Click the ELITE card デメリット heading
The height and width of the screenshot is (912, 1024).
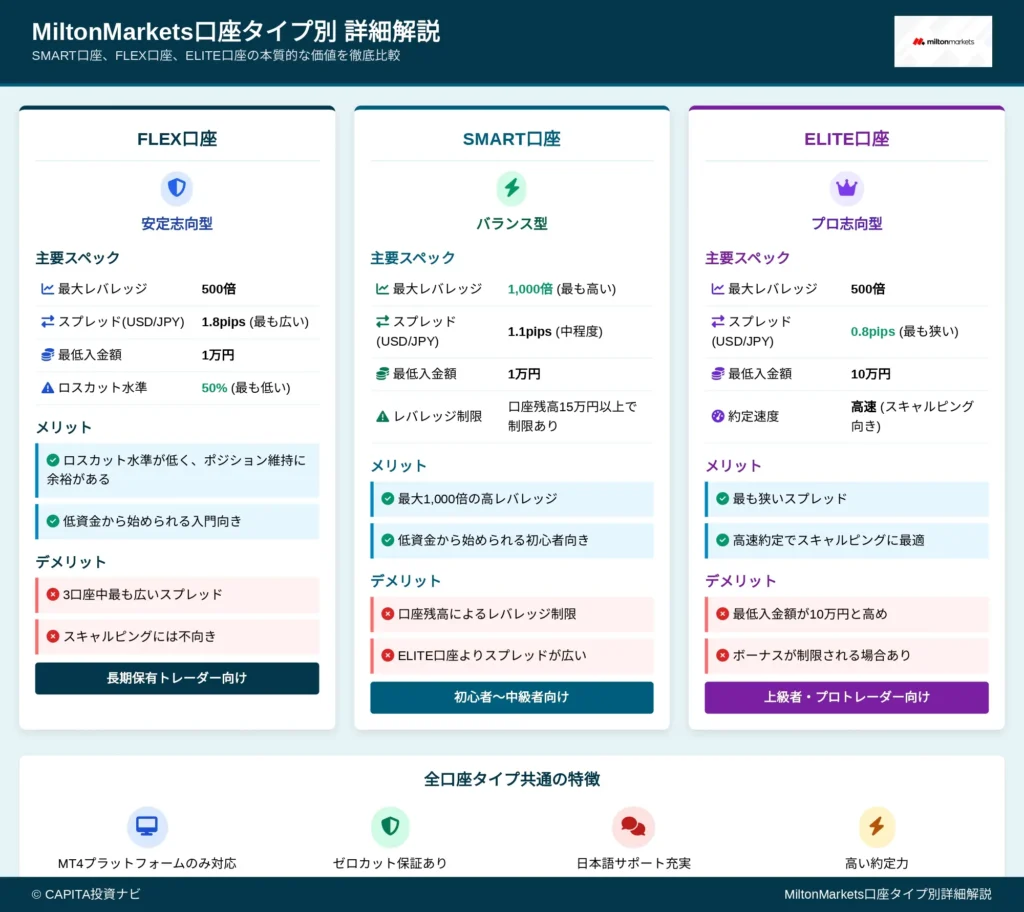point(741,581)
